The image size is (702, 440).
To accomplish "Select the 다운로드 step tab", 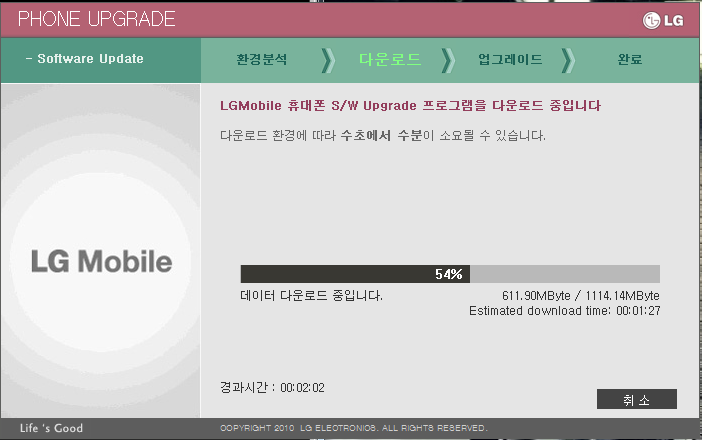I will [390, 59].
